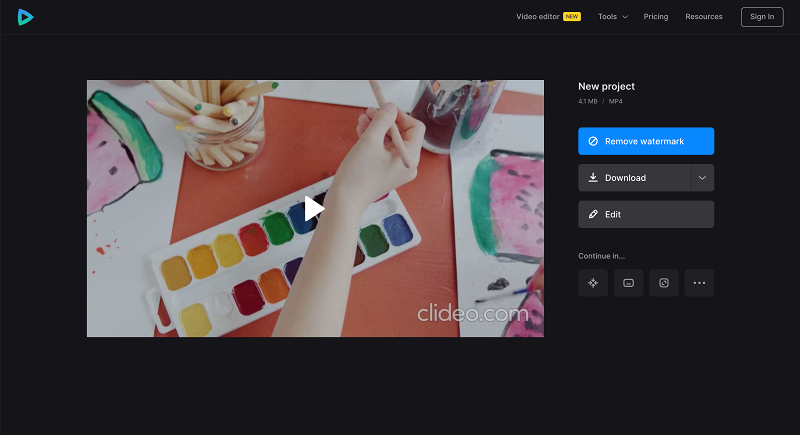The width and height of the screenshot is (800, 435).
Task: Click the Edit button label
Action: (613, 215)
